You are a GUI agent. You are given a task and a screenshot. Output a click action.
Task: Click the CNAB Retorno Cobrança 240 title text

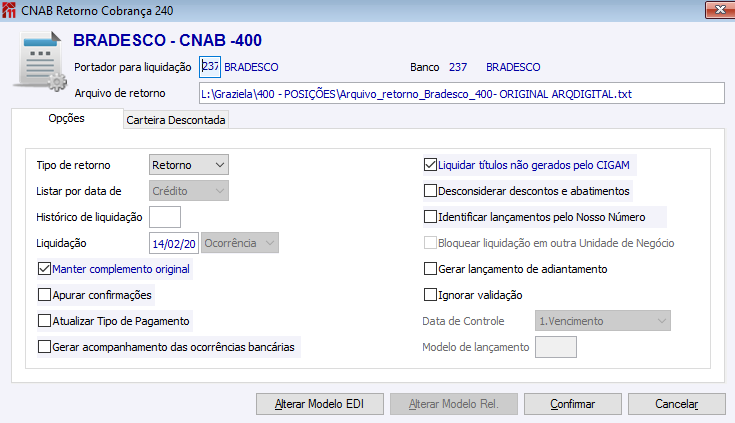point(97,10)
